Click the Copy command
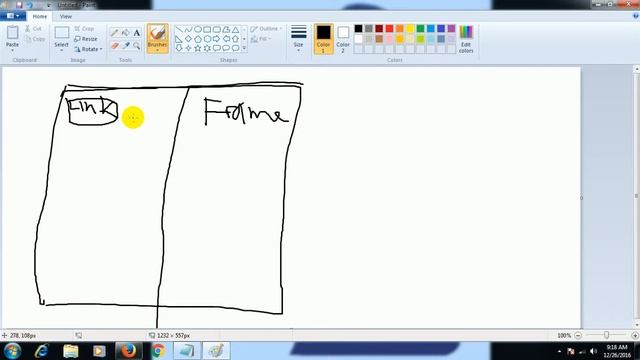 click(35, 39)
